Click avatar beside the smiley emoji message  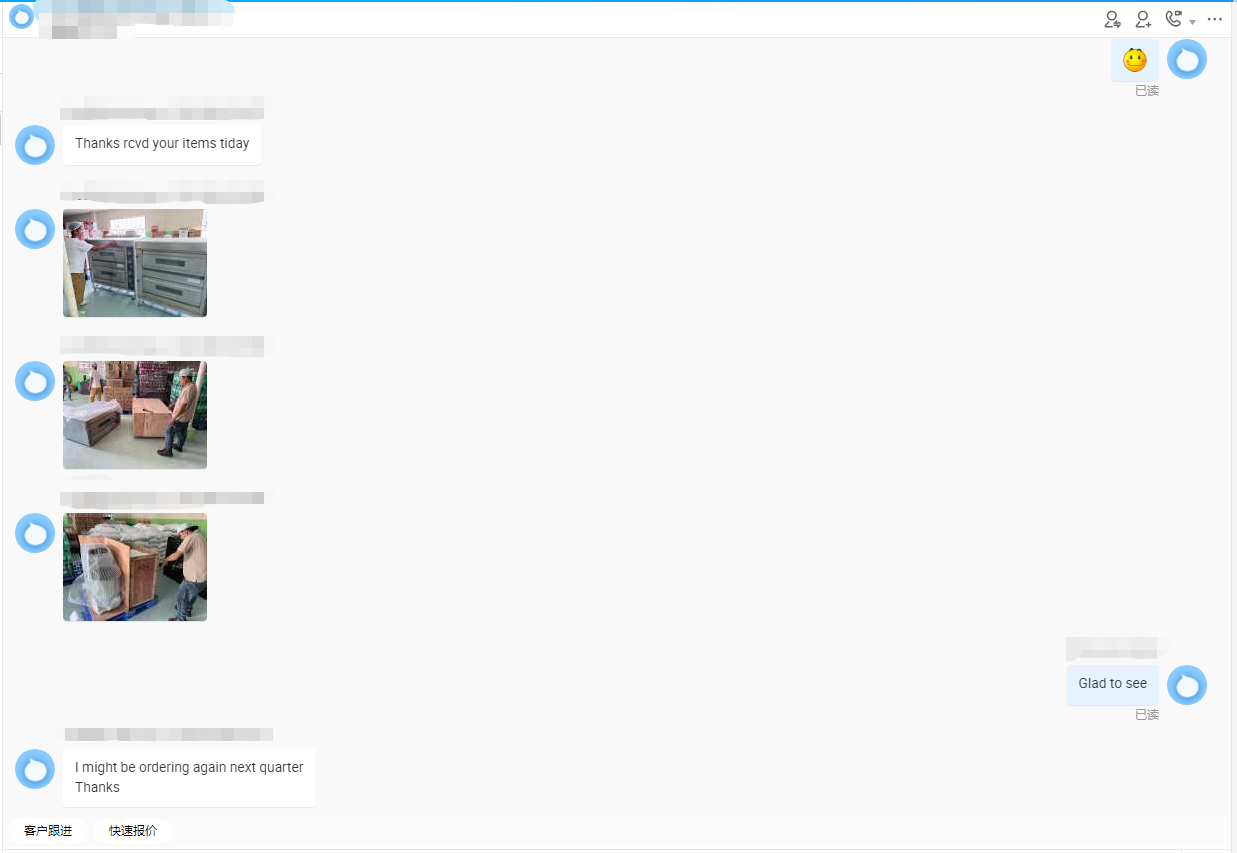click(1187, 60)
